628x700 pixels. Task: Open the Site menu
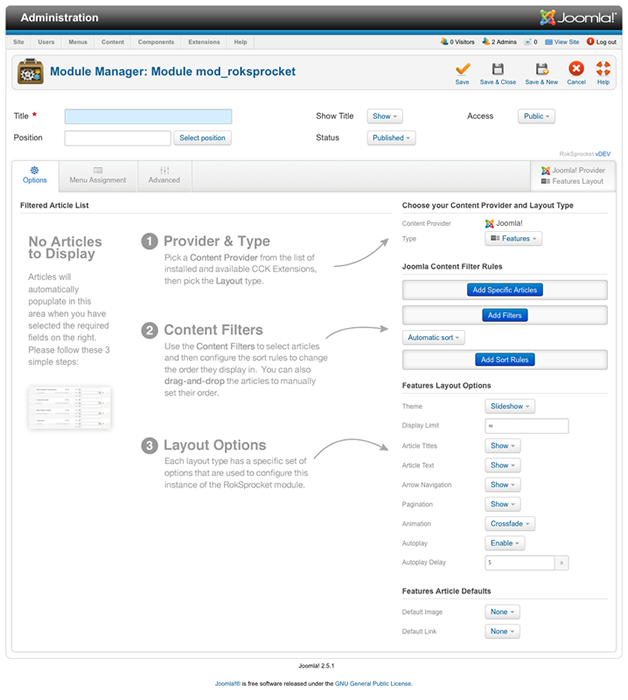point(18,42)
